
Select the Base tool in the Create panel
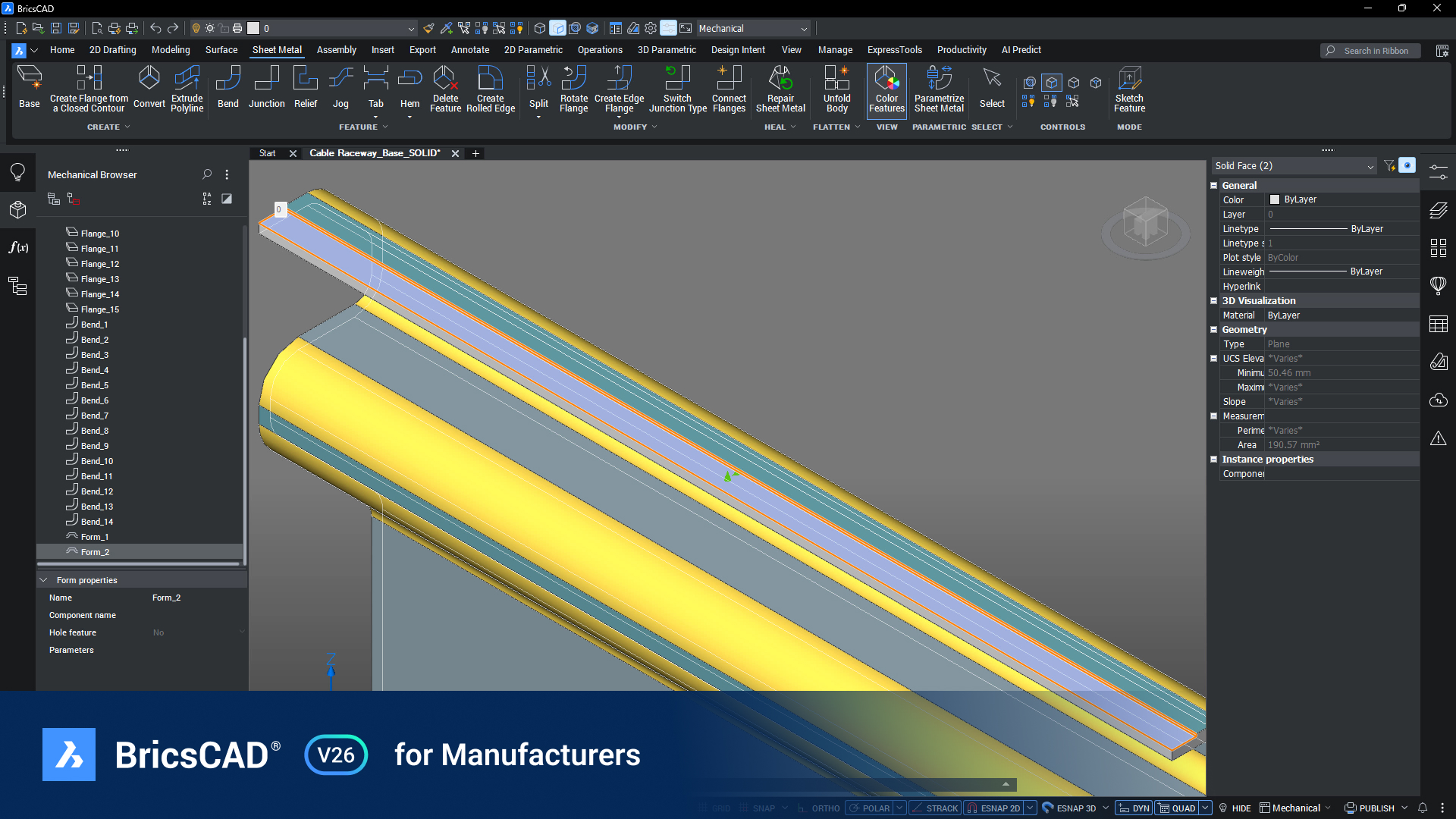point(29,87)
